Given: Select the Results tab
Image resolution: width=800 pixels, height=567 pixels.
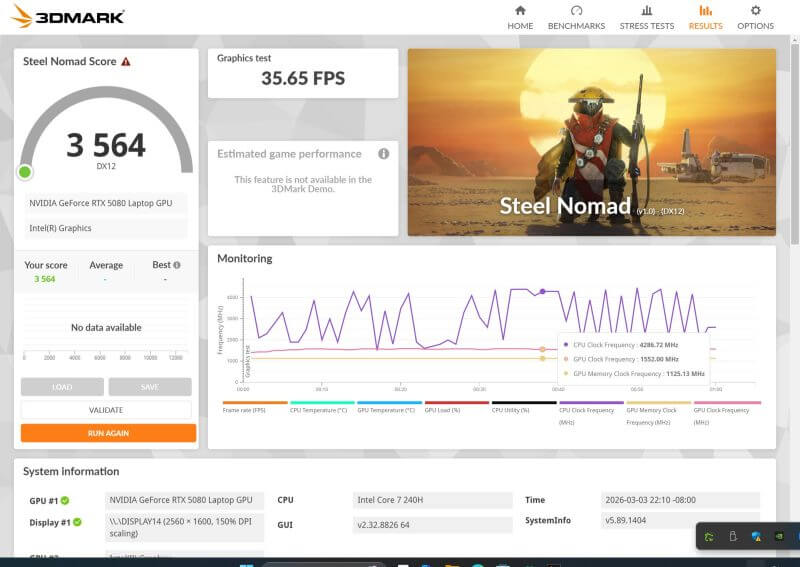Looking at the screenshot, I should pyautogui.click(x=705, y=17).
